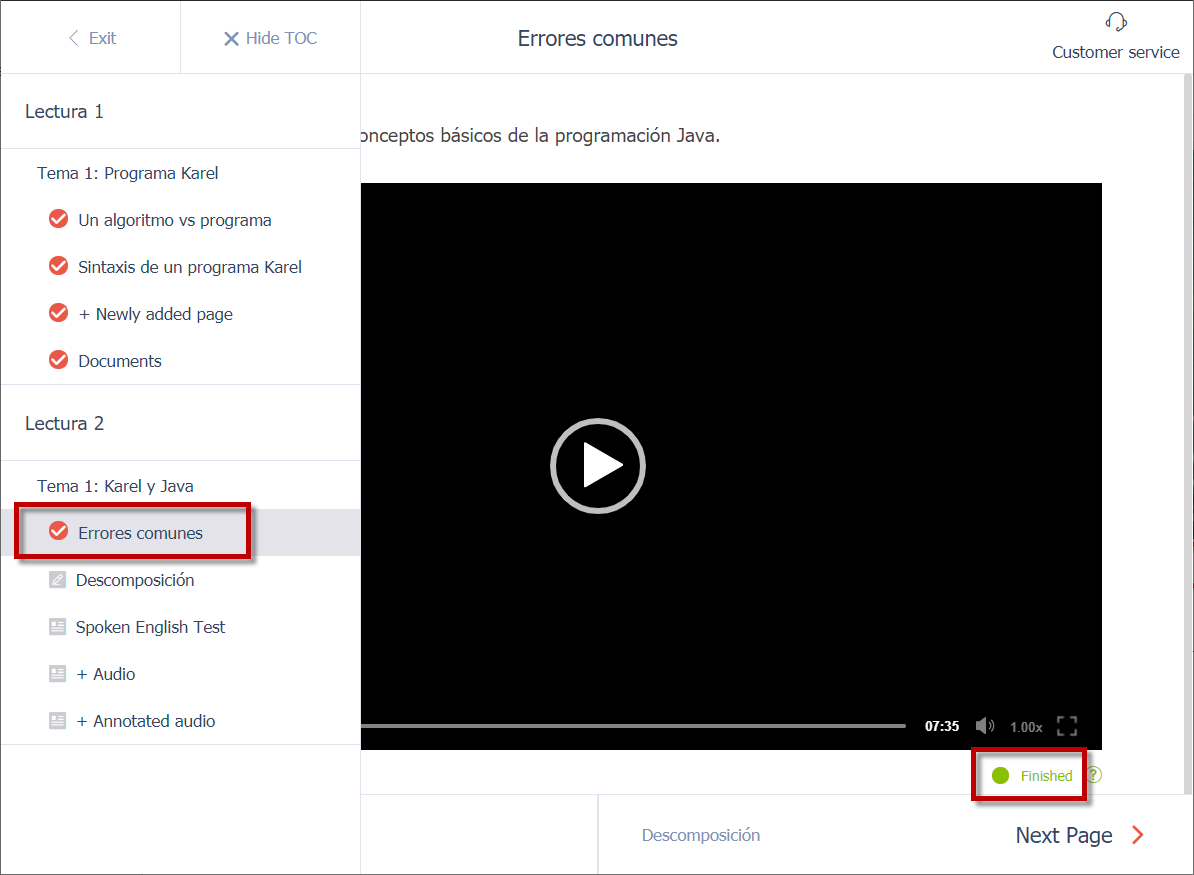Hide the table of contents
The height and width of the screenshot is (875, 1194).
pos(270,38)
